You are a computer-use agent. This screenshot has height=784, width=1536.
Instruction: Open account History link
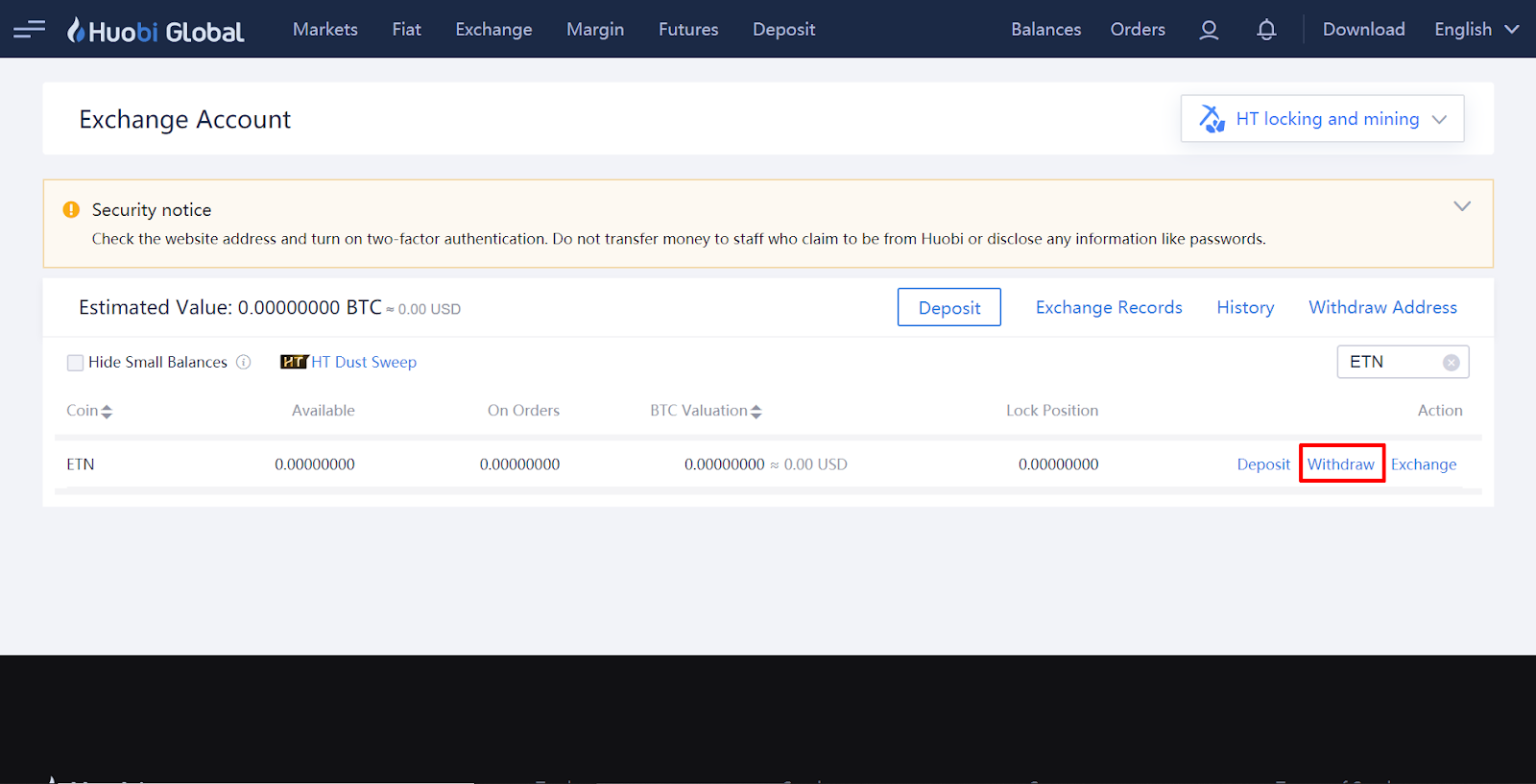pos(1245,307)
